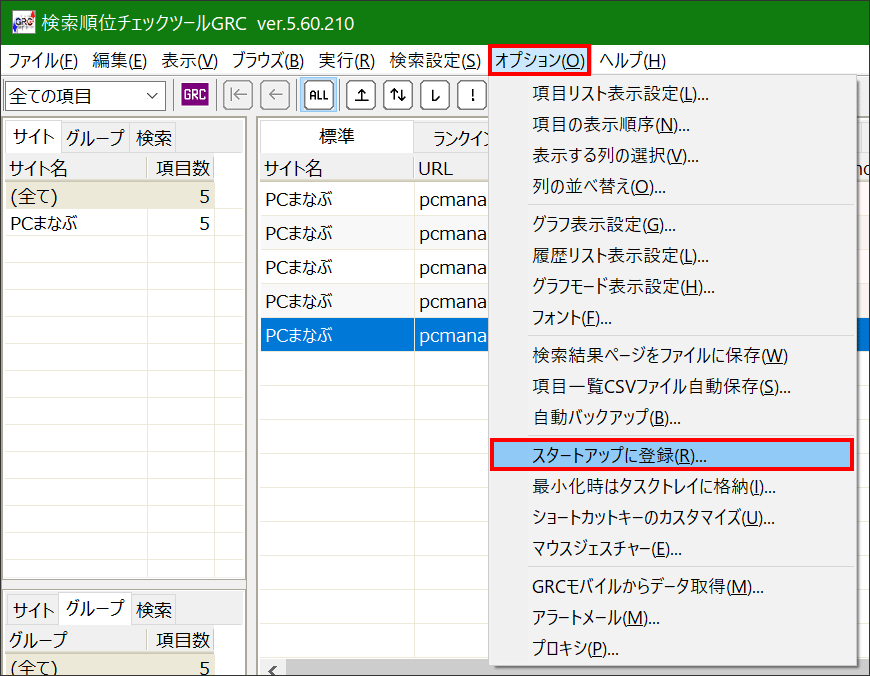Click the highlighted row's pcmana URL cell
870x676 pixels.
pos(452,335)
